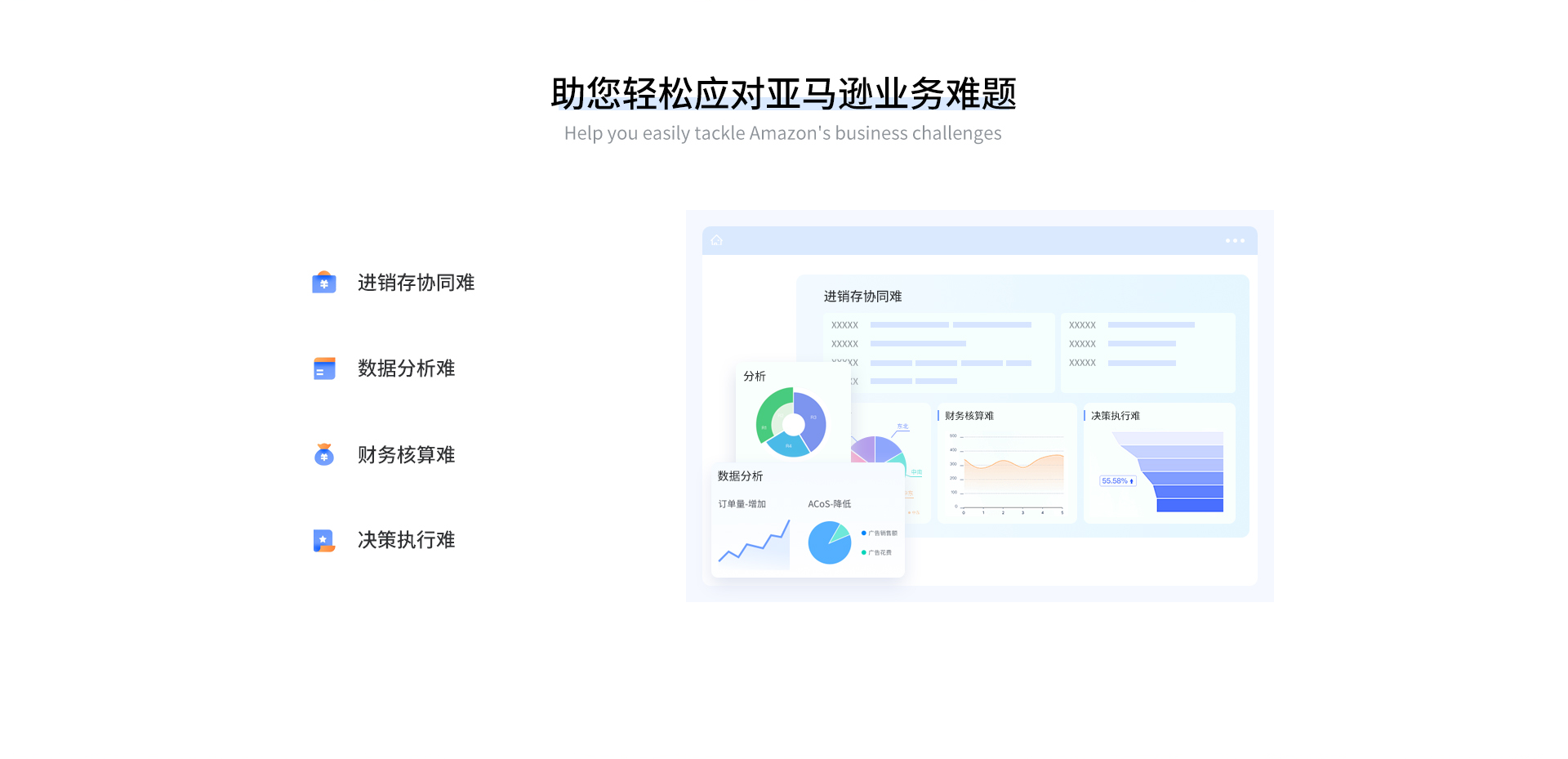Click the 决策执行难 star document icon
The image size is (1568, 759).
tap(324, 540)
